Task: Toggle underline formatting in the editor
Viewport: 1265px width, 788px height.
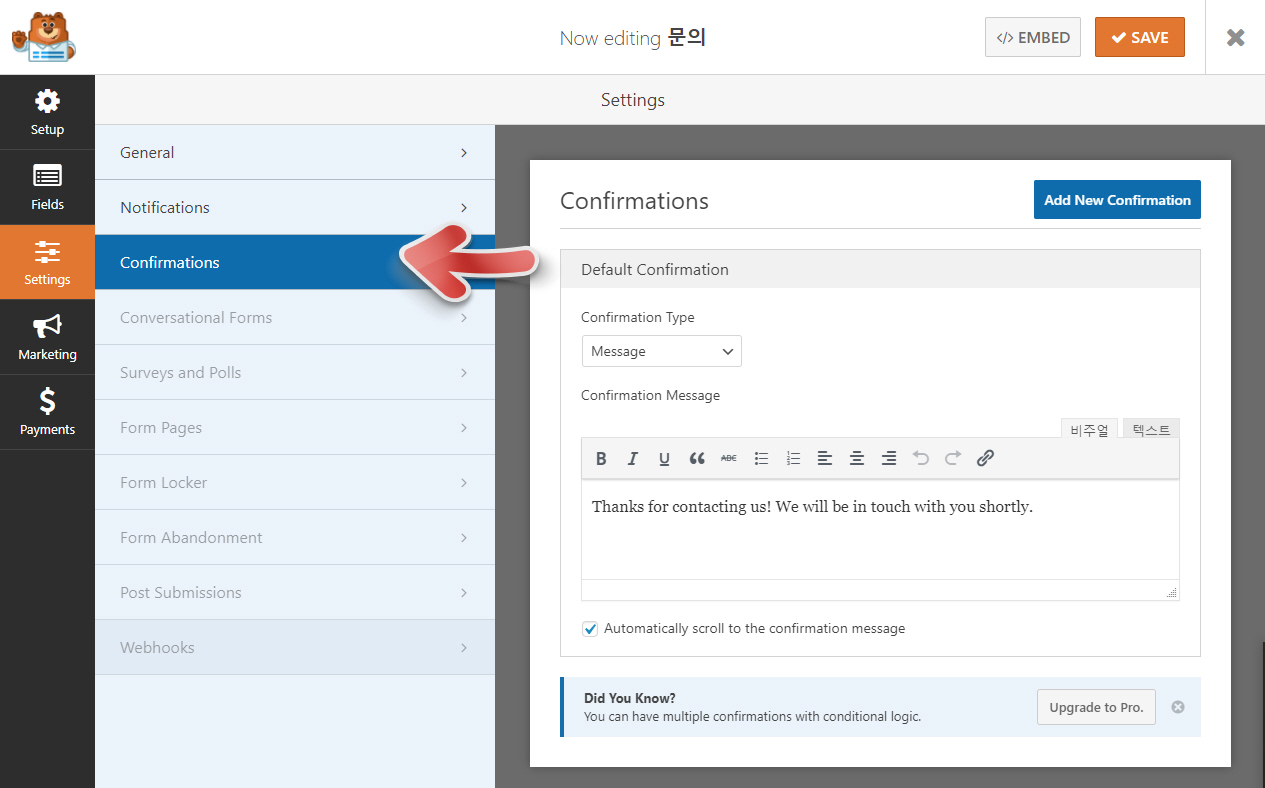Action: (x=664, y=458)
